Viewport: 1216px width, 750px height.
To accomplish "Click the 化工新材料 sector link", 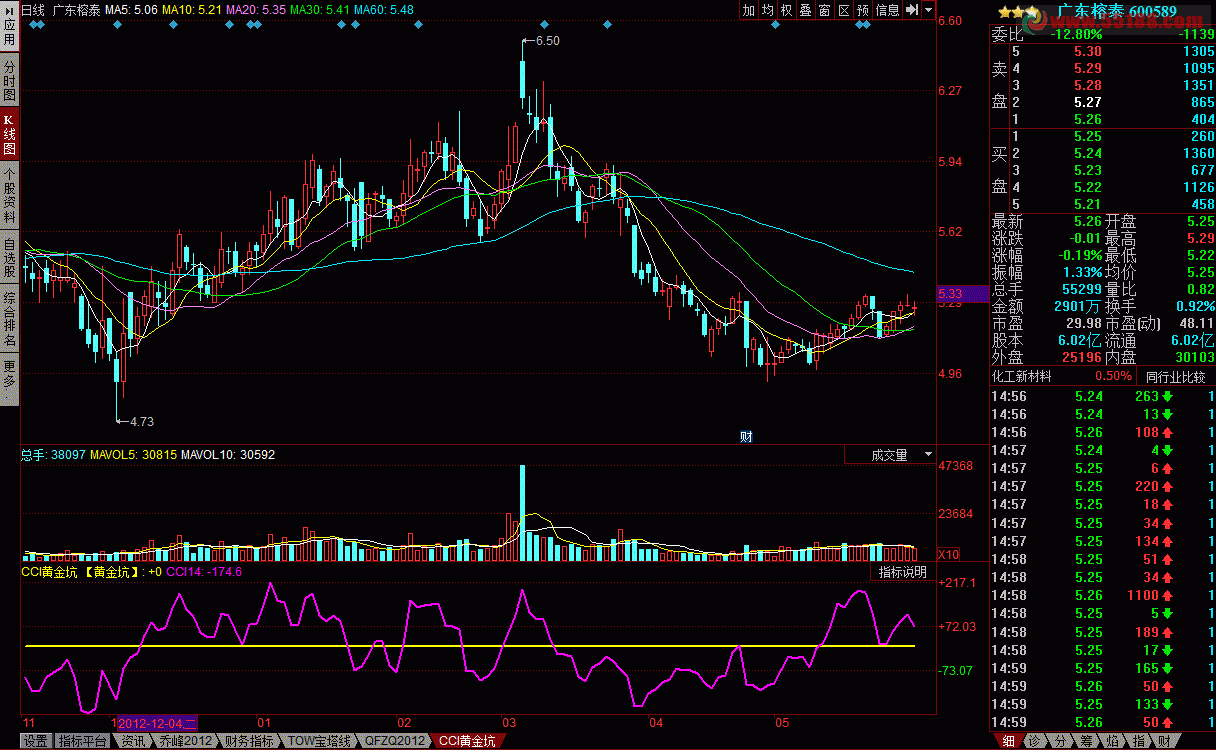I will [x=1022, y=376].
